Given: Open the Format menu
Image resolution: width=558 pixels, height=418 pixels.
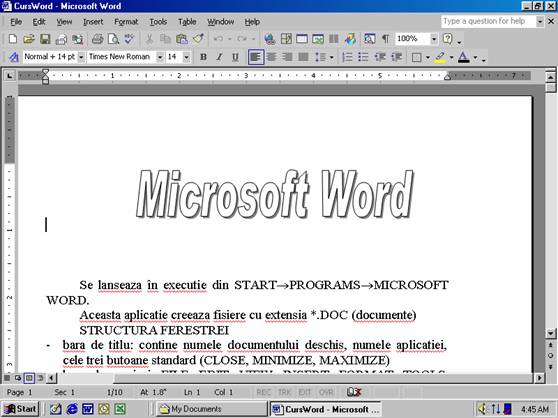Looking at the screenshot, I should (126, 22).
